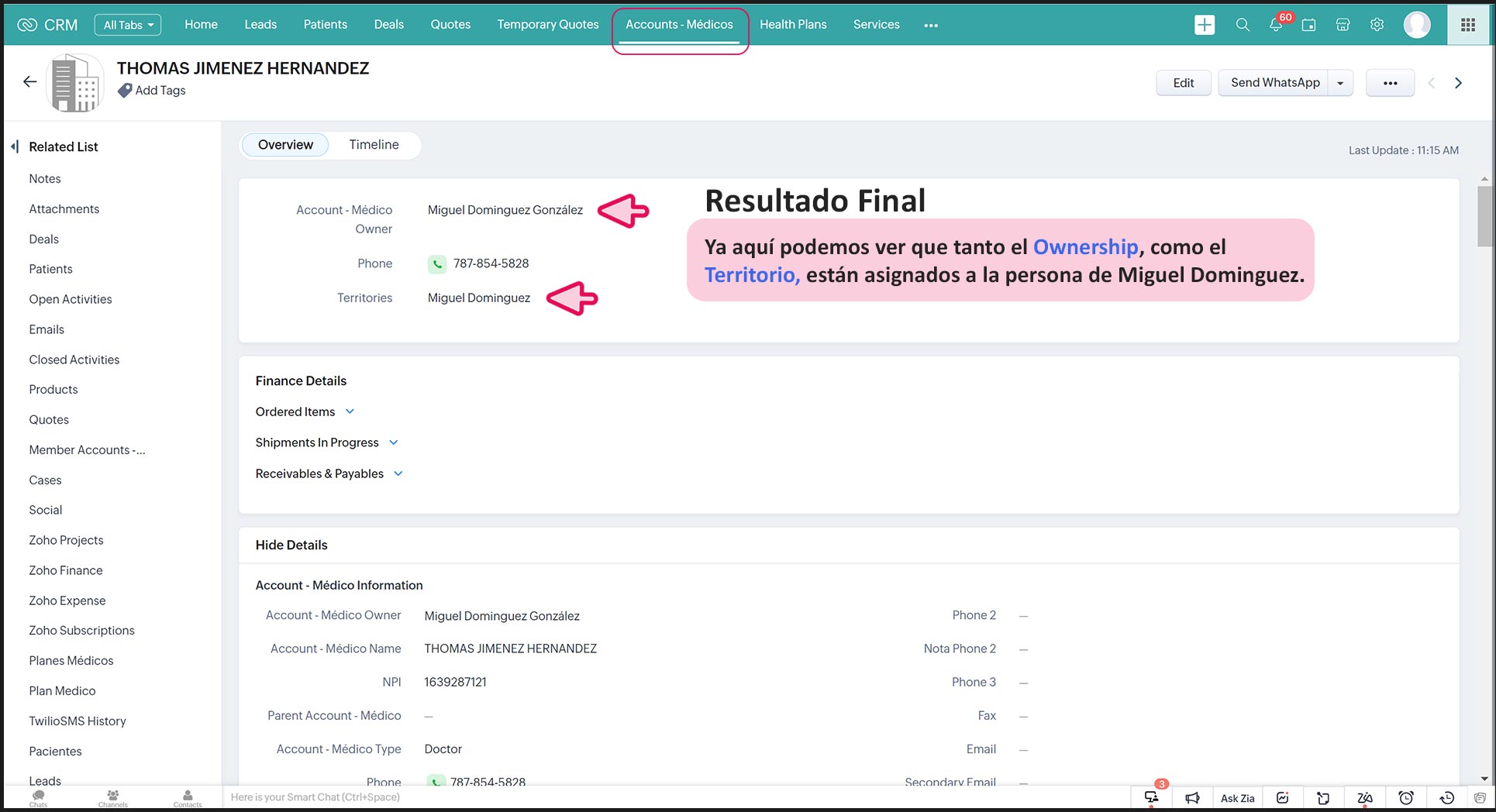Switch to the Timeline view
This screenshot has height=812, width=1496.
[x=374, y=145]
